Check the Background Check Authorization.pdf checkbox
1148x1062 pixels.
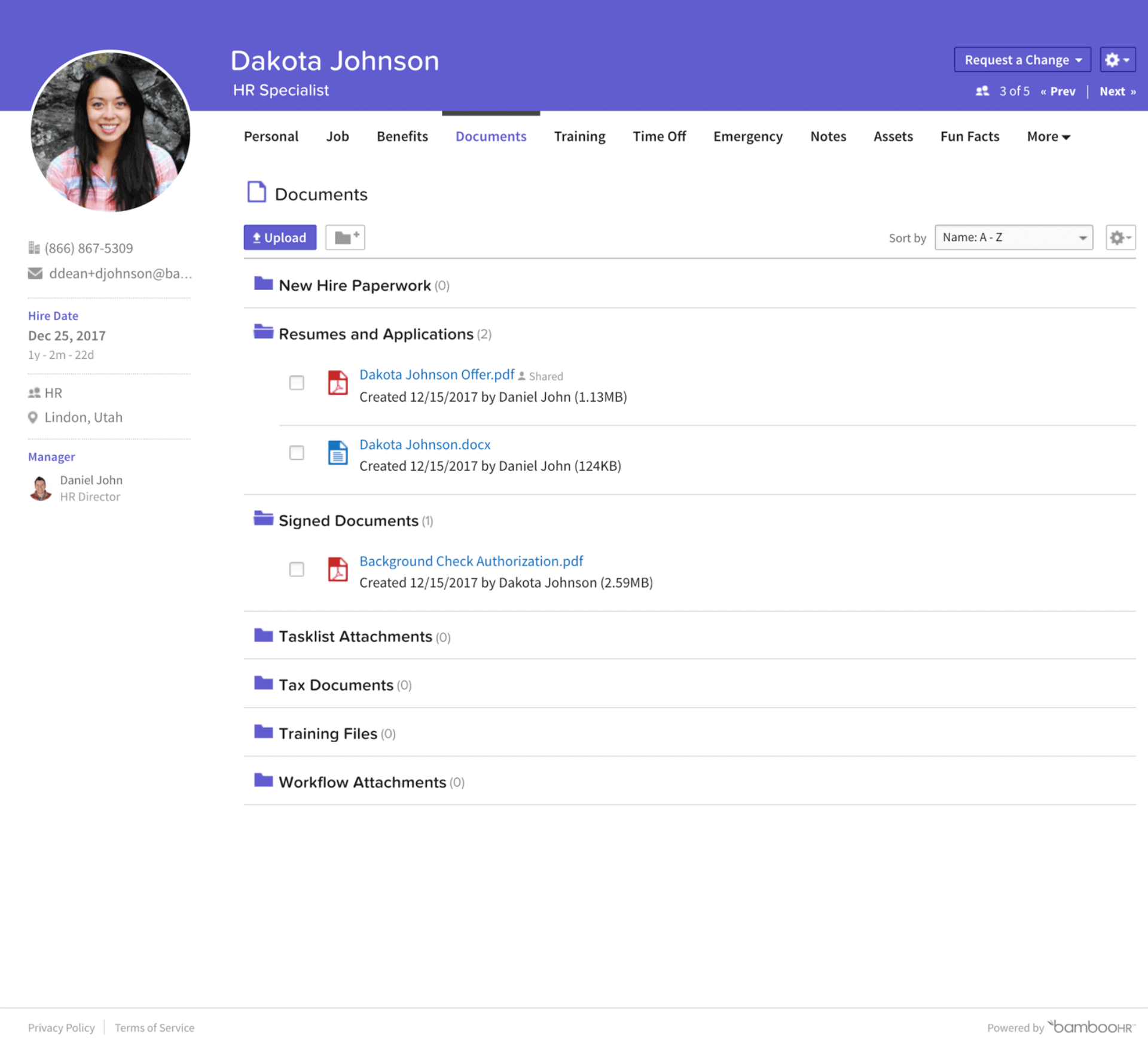pos(297,569)
